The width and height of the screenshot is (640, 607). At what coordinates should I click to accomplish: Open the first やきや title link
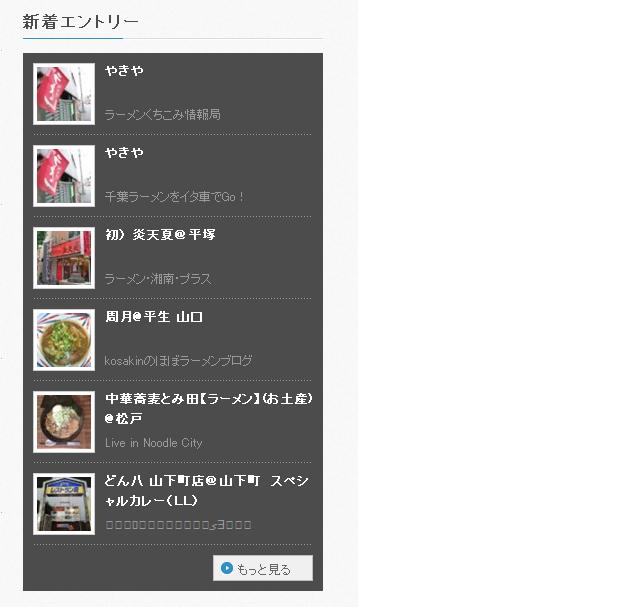click(x=124, y=71)
